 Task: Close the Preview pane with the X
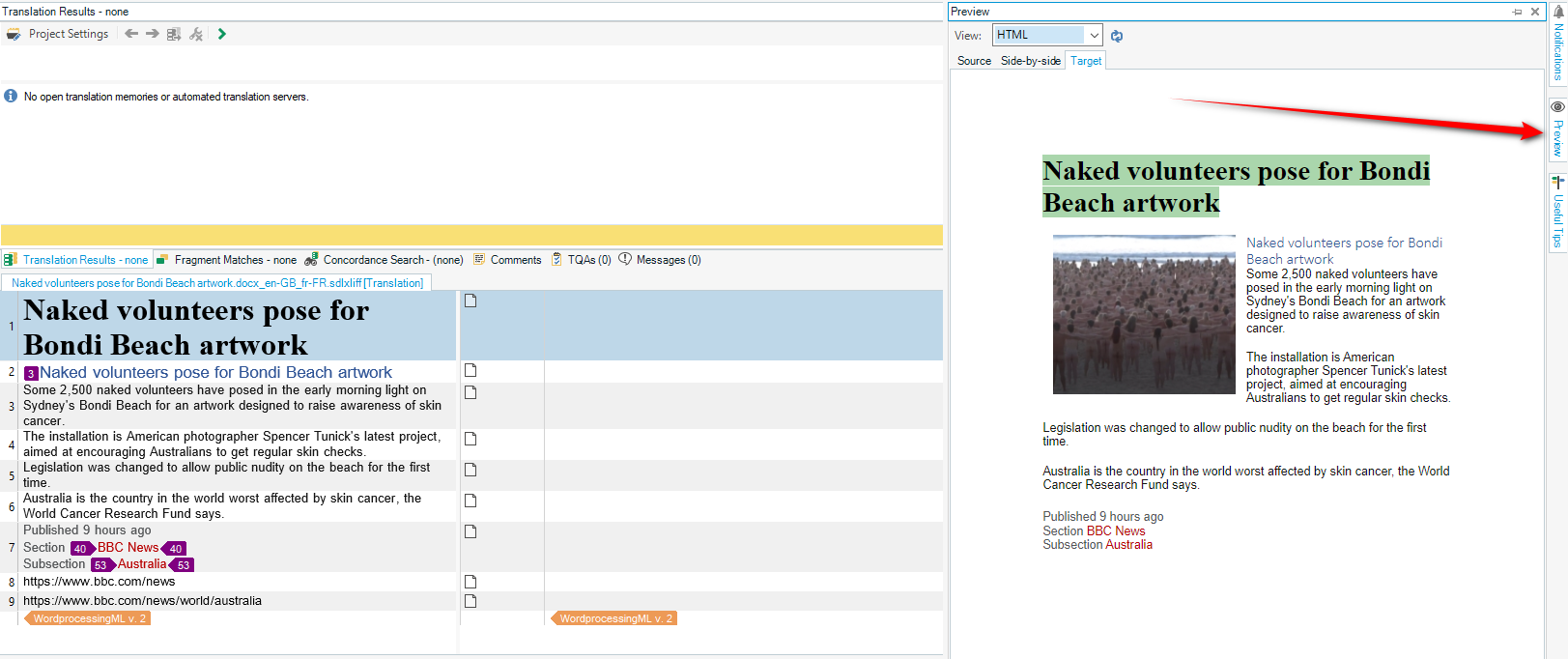[x=1535, y=12]
